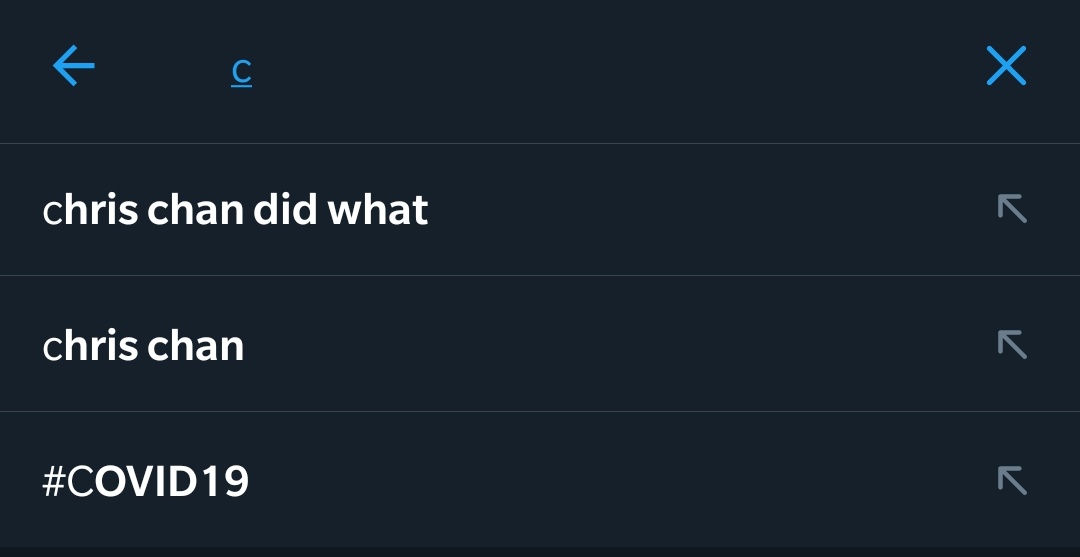Copy first suggestion into search box via arrow
The width and height of the screenshot is (1080, 557).
click(1012, 209)
